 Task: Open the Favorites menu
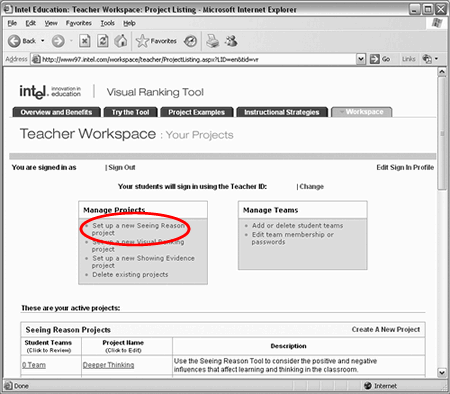[79, 23]
